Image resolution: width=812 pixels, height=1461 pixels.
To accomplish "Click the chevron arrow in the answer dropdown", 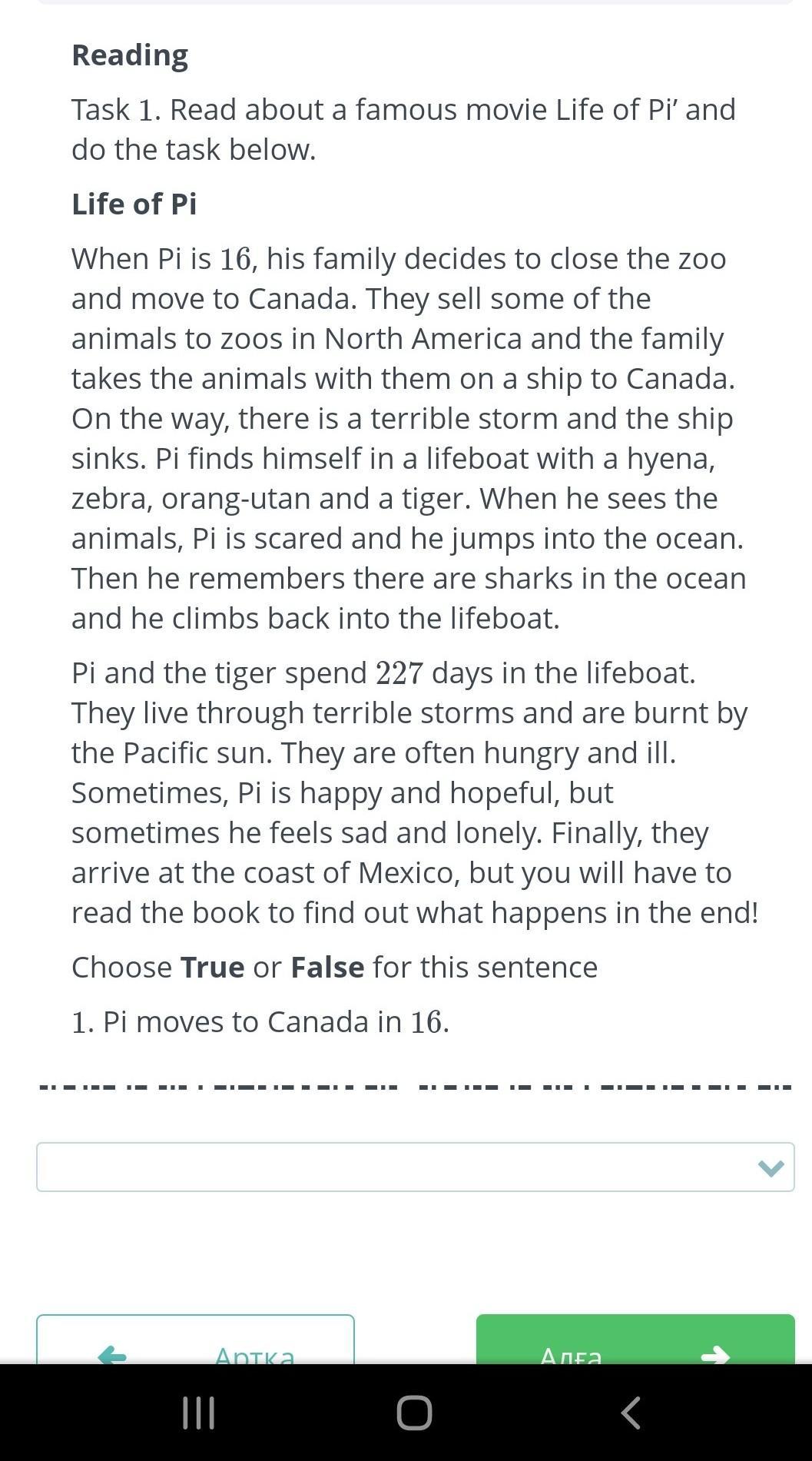I will point(771,1168).
